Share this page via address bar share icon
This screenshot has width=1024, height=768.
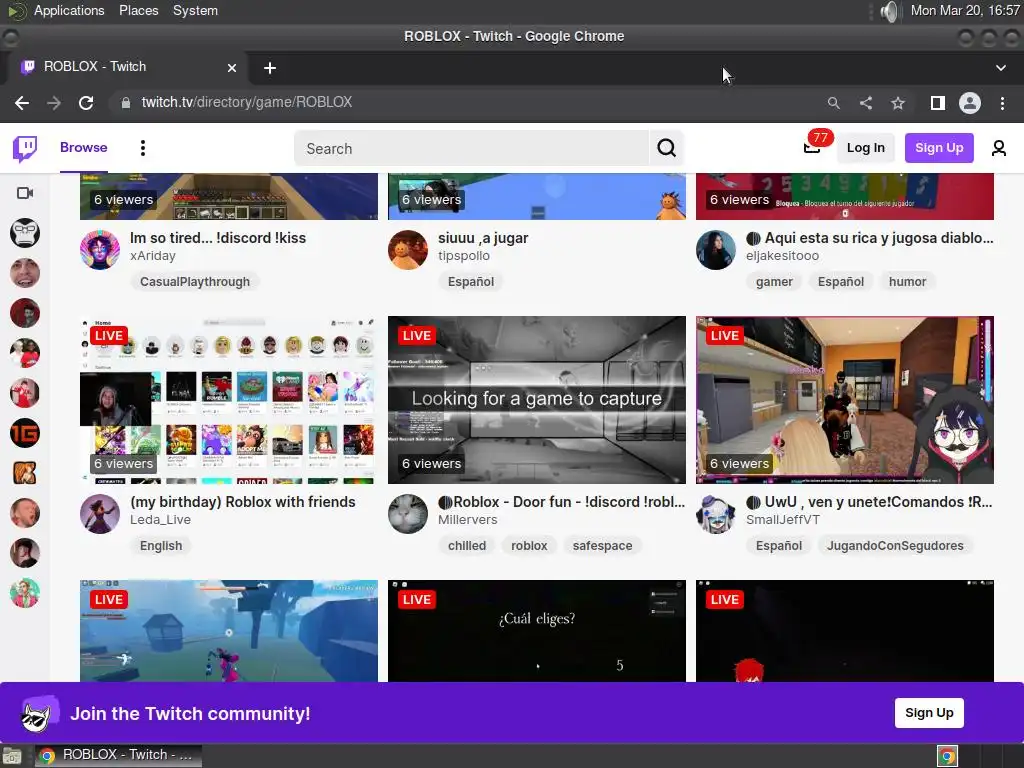pyautogui.click(x=866, y=103)
